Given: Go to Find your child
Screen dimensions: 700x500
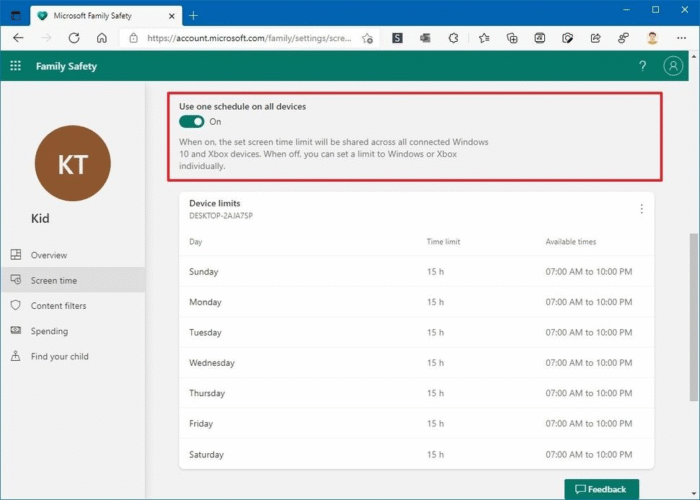Looking at the screenshot, I should (59, 356).
